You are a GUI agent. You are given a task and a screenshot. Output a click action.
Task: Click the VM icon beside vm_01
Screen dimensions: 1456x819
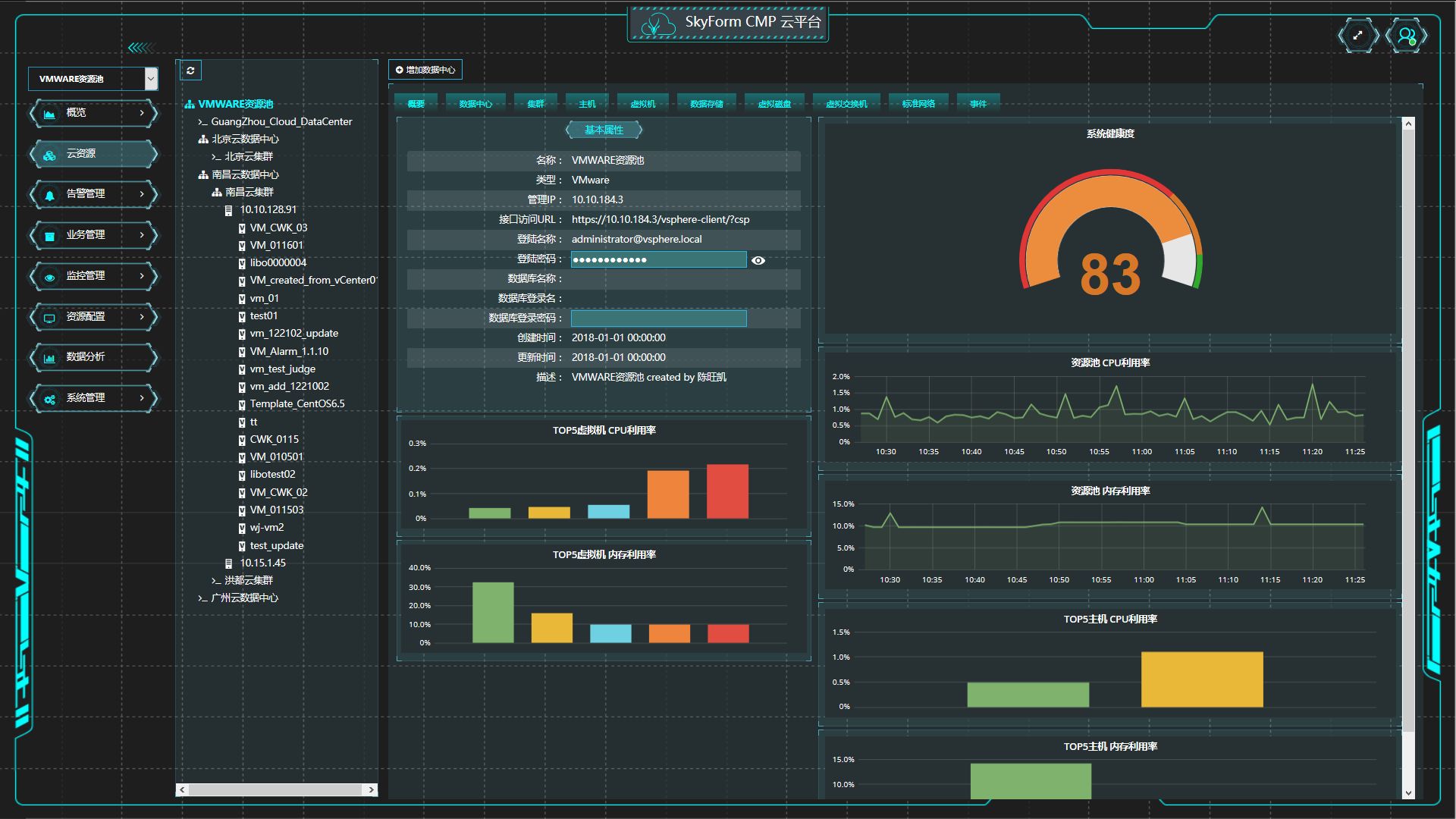coord(242,299)
